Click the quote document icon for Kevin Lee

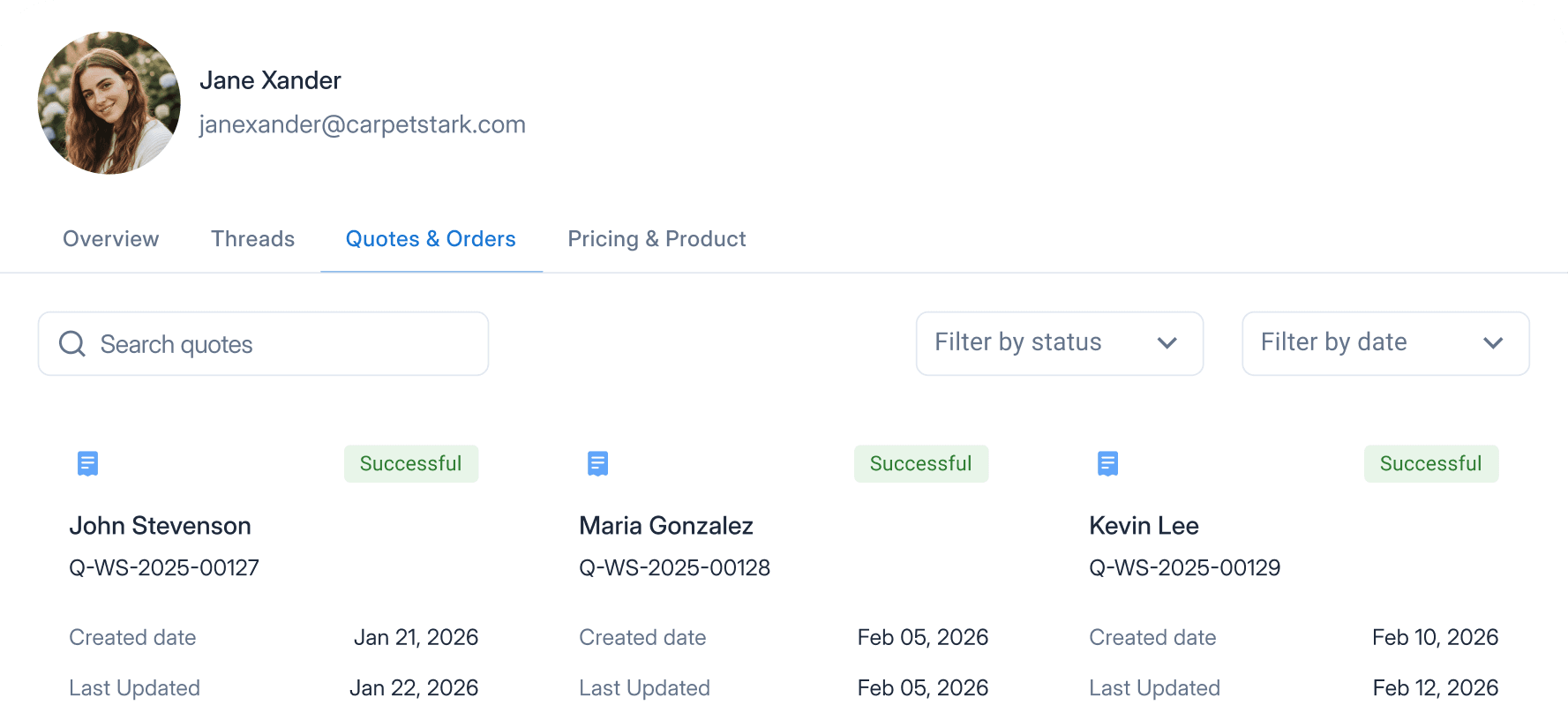1107,463
